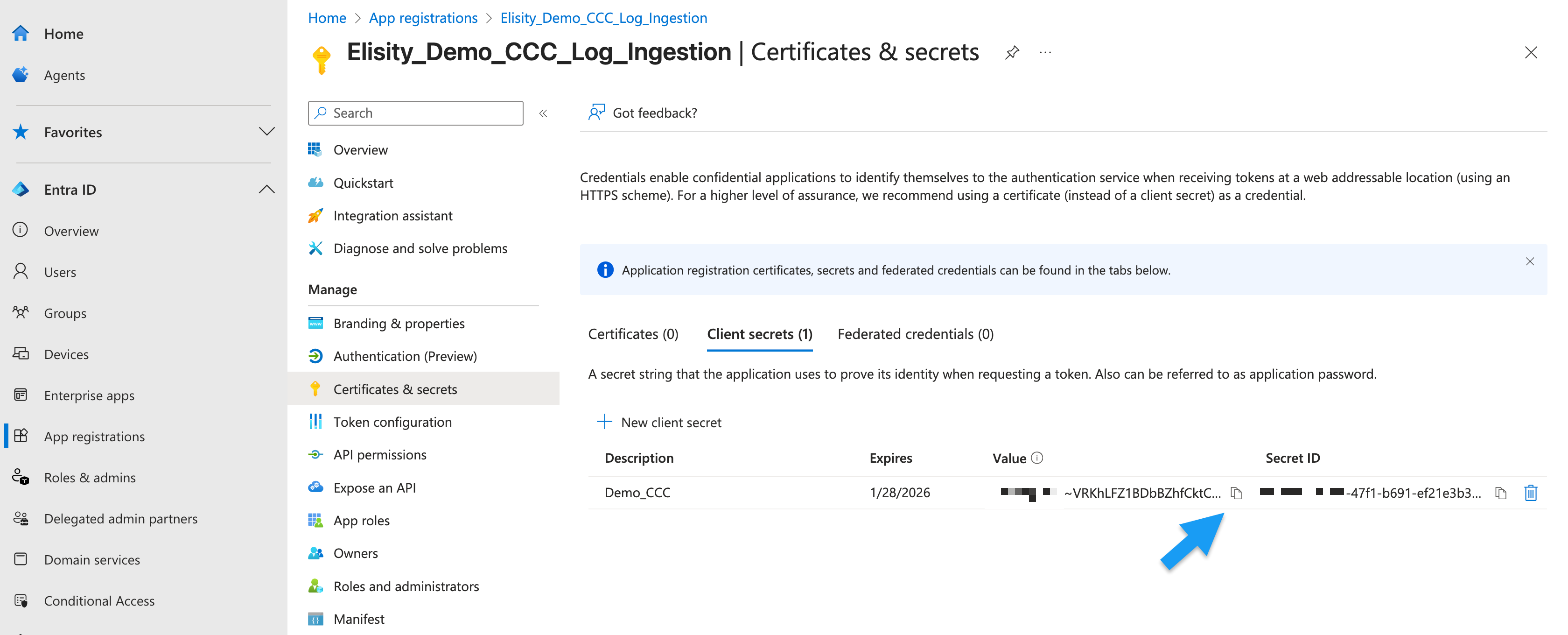Expand the Favorites section chevron
This screenshot has width=1568, height=635.
pos(266,132)
